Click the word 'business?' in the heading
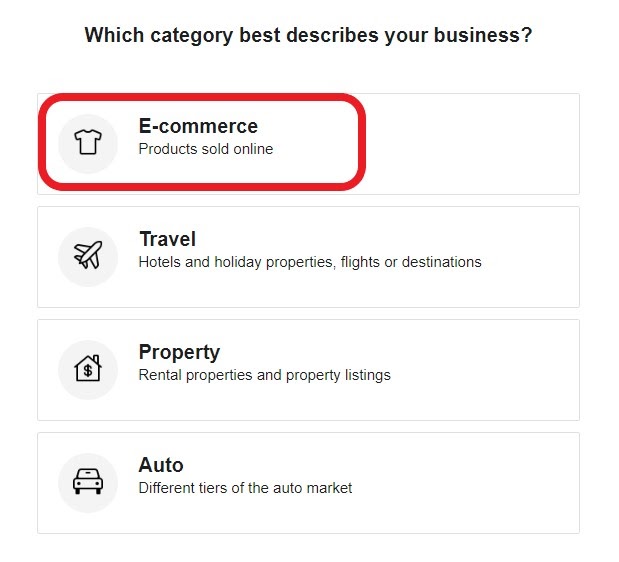This screenshot has height=562, width=619. point(487,35)
